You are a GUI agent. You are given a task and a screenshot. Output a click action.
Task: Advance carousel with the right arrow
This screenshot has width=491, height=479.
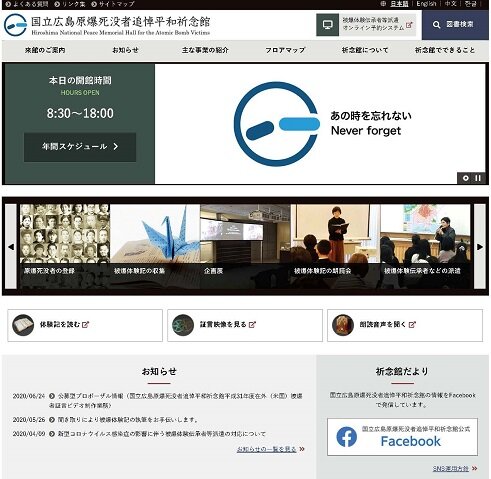(x=480, y=247)
